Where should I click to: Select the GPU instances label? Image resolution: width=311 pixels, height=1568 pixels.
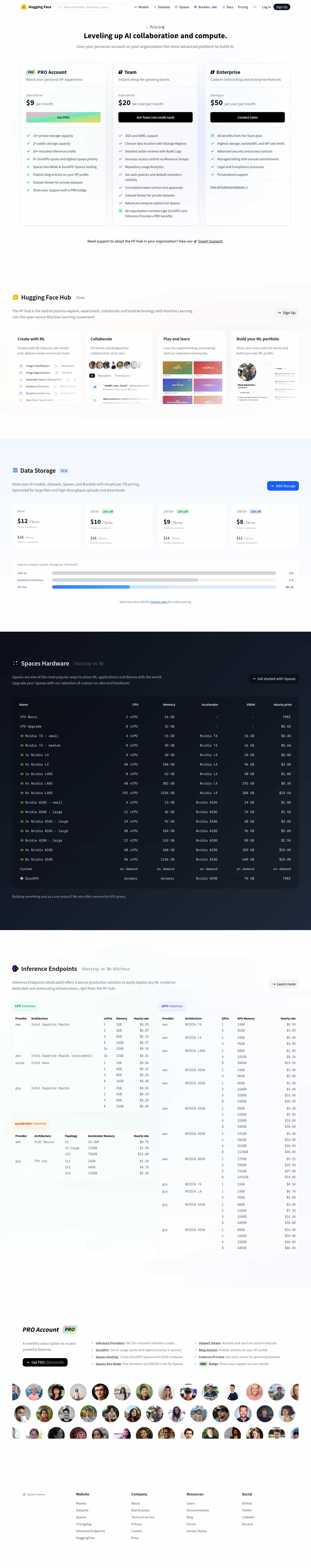172,1006
